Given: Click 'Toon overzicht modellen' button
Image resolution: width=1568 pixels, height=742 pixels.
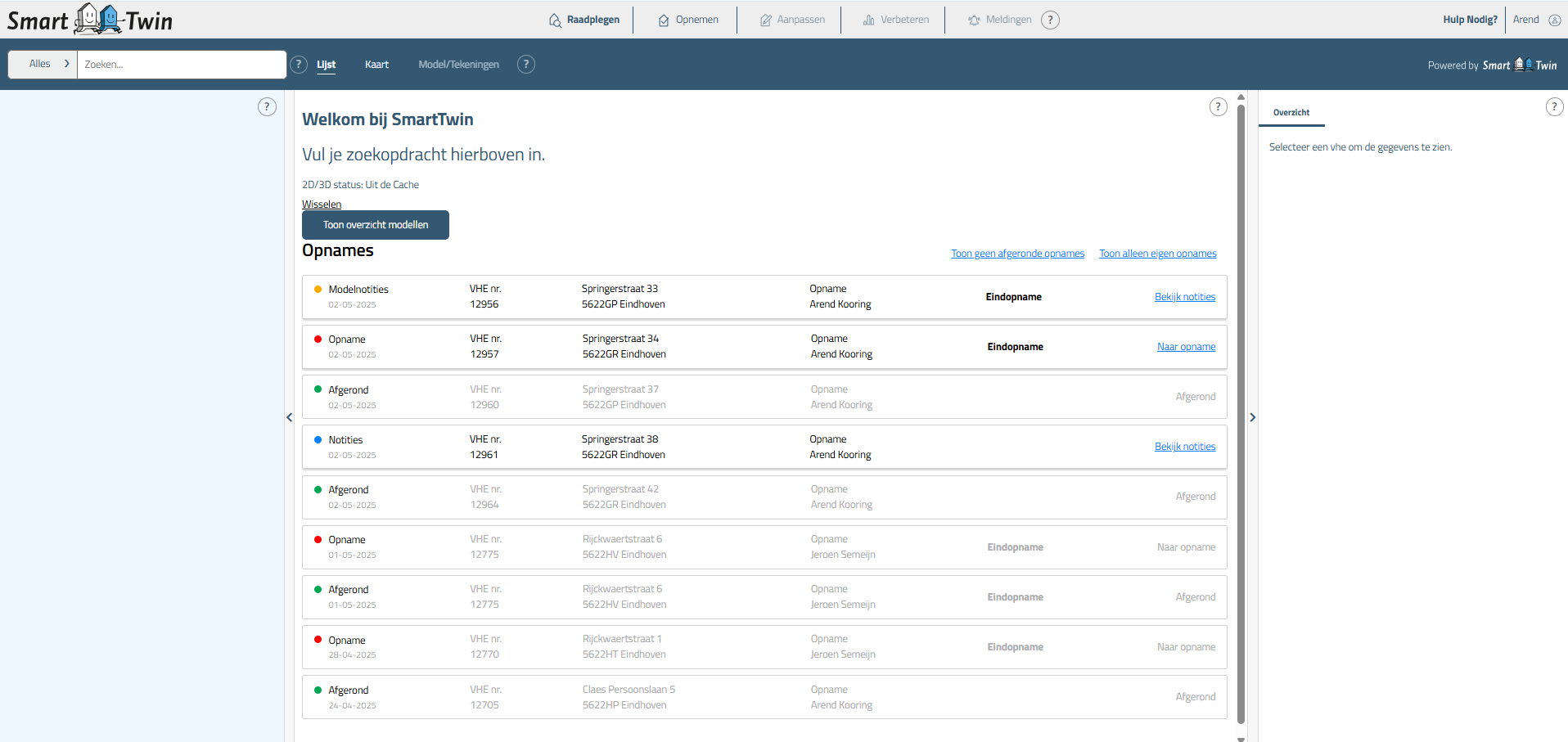Looking at the screenshot, I should 376,225.
